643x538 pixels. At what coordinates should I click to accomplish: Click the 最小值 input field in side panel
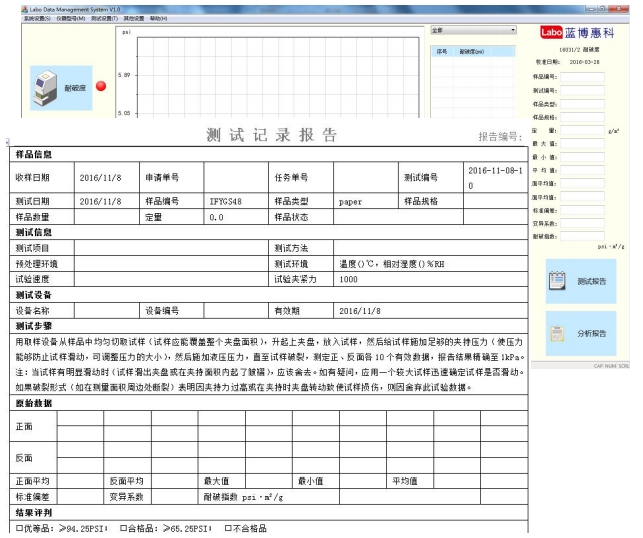coord(582,157)
